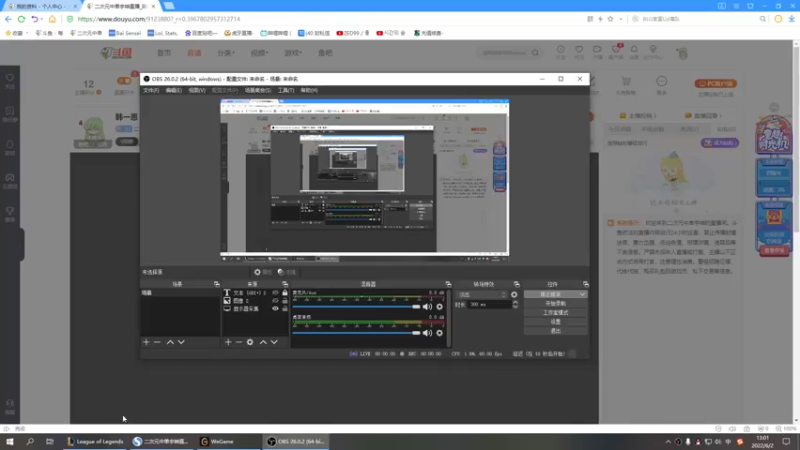The image size is (800, 450).
Task: Click the orange PC client button on Douyu
Action: (715, 84)
